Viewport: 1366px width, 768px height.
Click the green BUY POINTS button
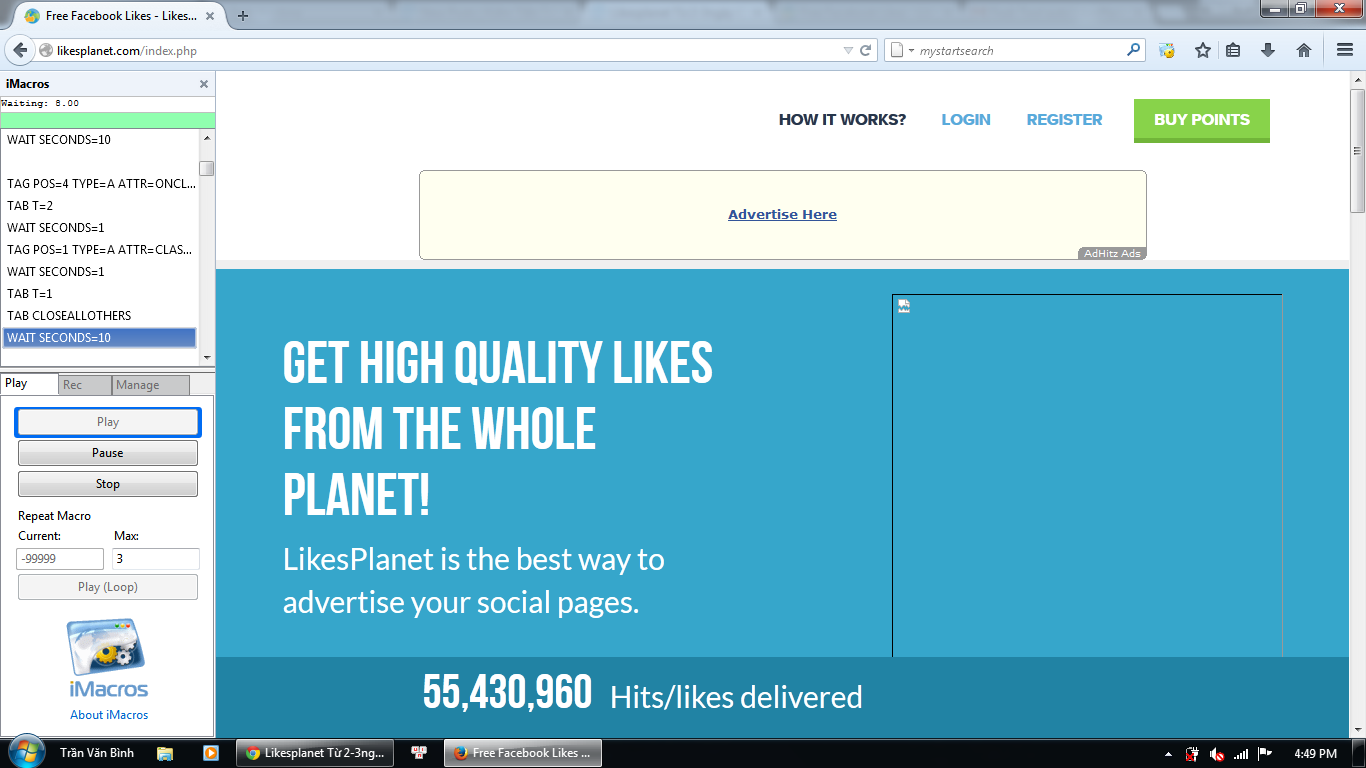point(1202,120)
